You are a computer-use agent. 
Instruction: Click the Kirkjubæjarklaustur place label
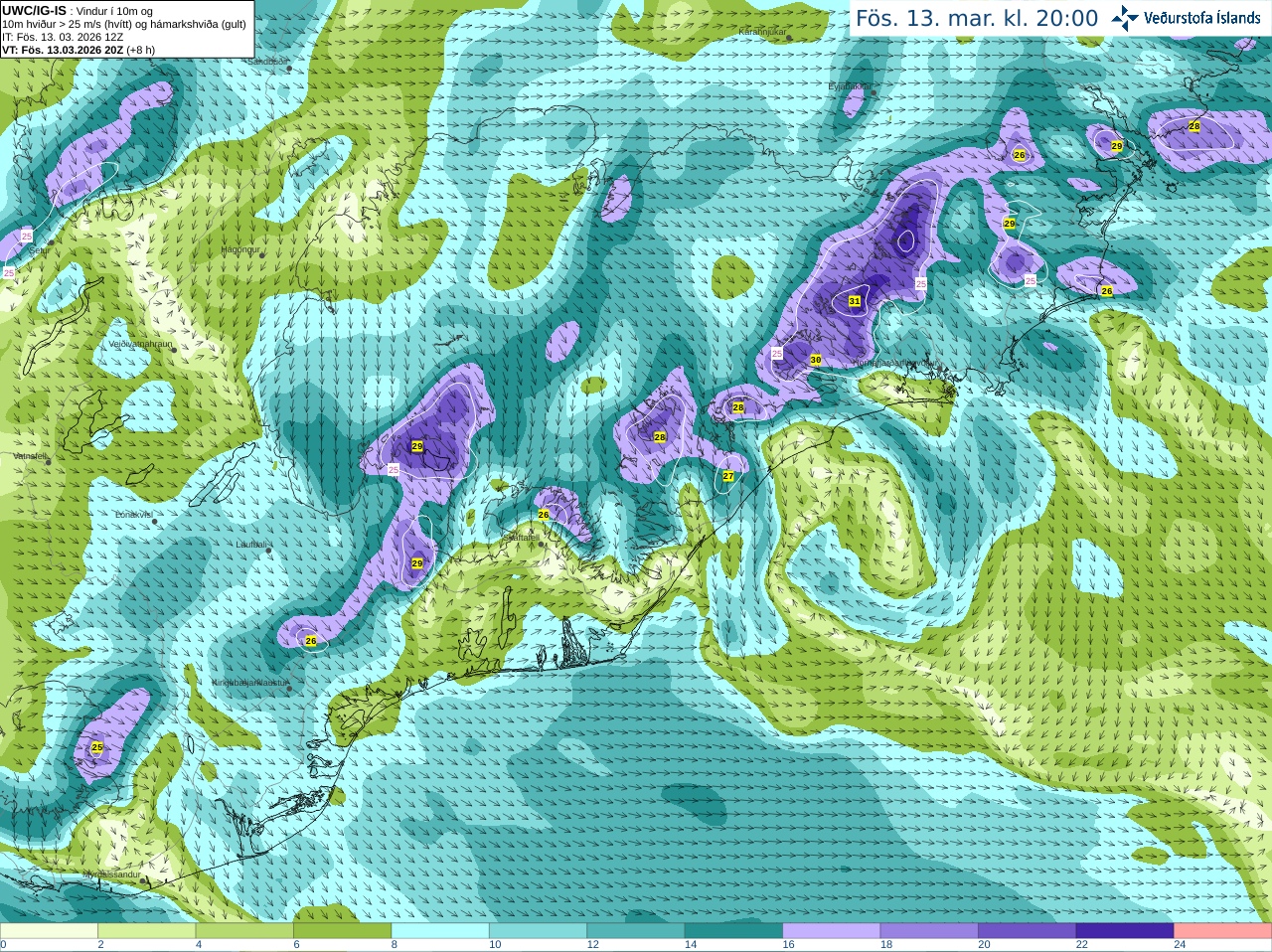(x=249, y=683)
